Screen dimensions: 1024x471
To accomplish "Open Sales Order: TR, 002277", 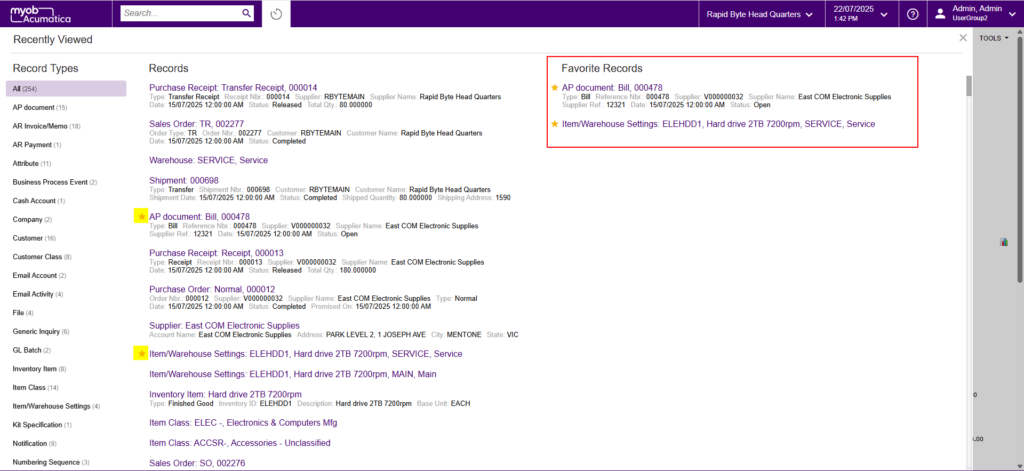I will coord(197,123).
